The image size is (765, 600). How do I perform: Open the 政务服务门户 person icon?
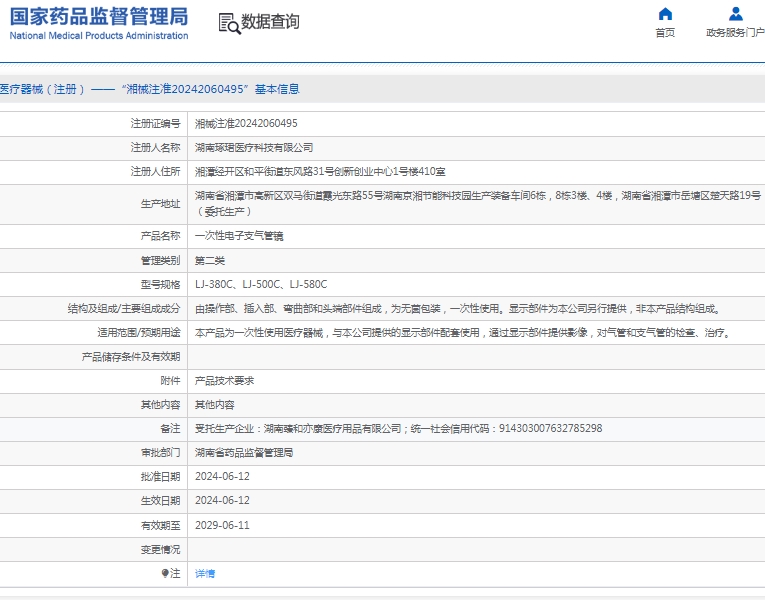click(735, 14)
